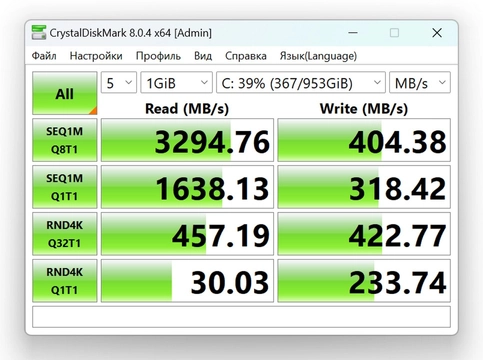Click the SEQ1M Q8T1 write value 404.38
Screen dimensions: 483x360
point(364,140)
